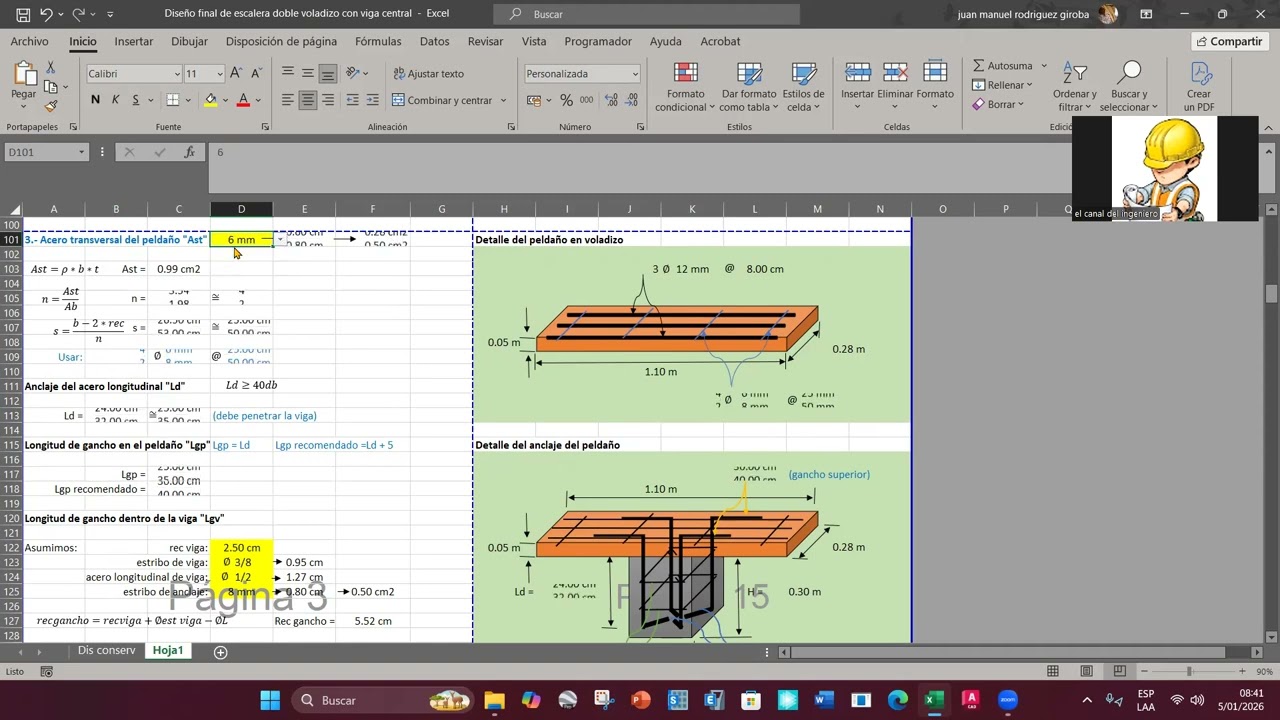Switch to the Datos ribbon tab
1280x720 pixels.
[x=434, y=41]
